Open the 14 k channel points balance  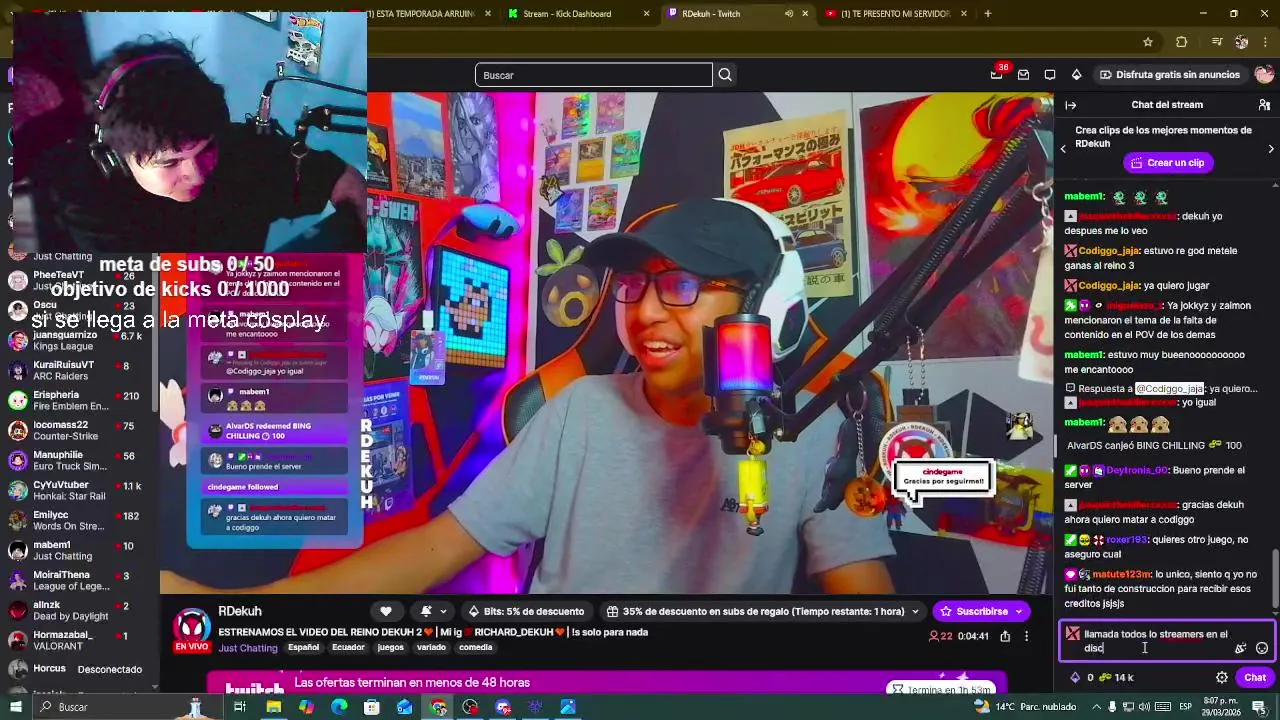(1116, 677)
